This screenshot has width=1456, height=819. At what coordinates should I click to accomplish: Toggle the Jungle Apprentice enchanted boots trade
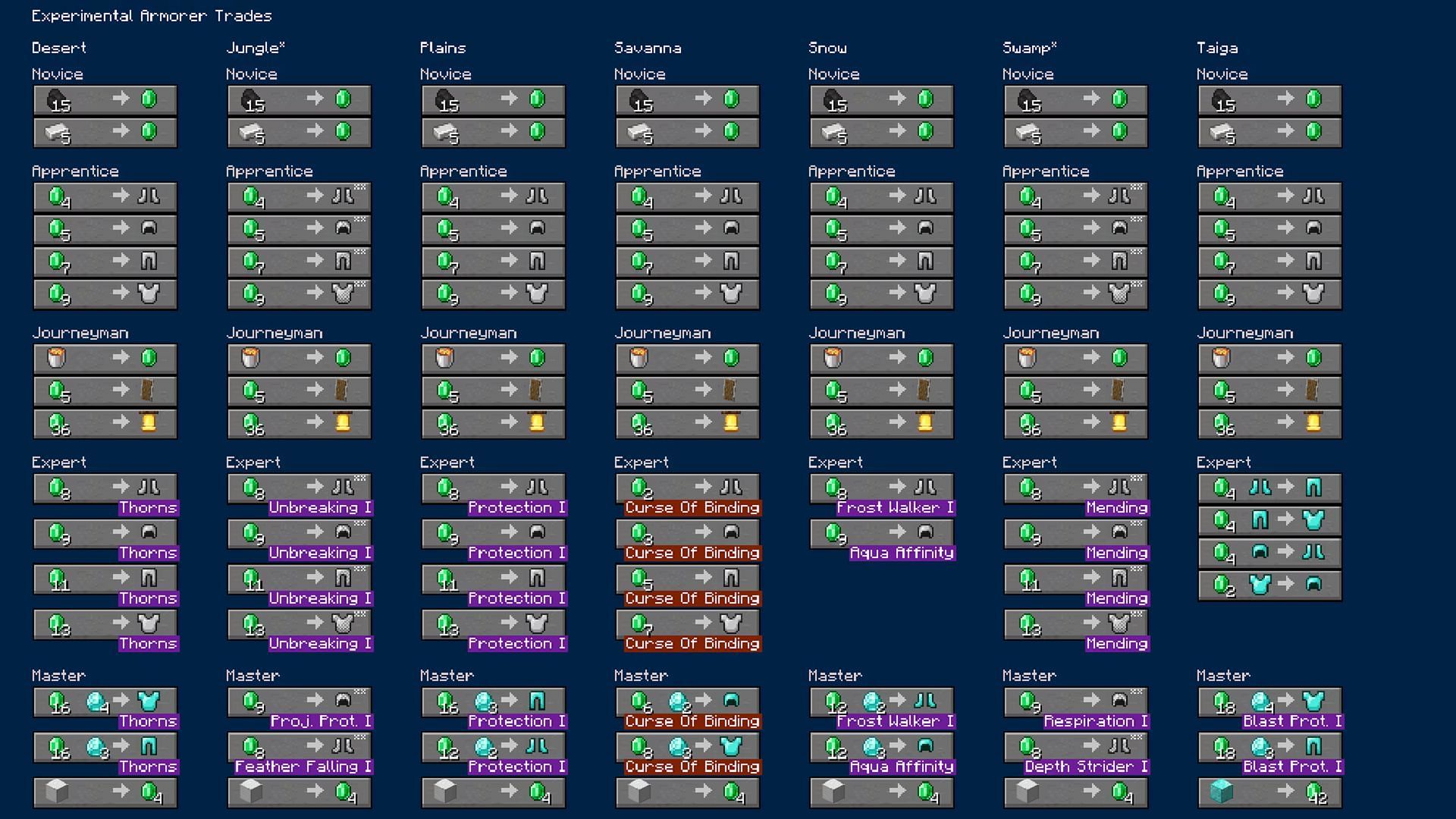tap(297, 196)
